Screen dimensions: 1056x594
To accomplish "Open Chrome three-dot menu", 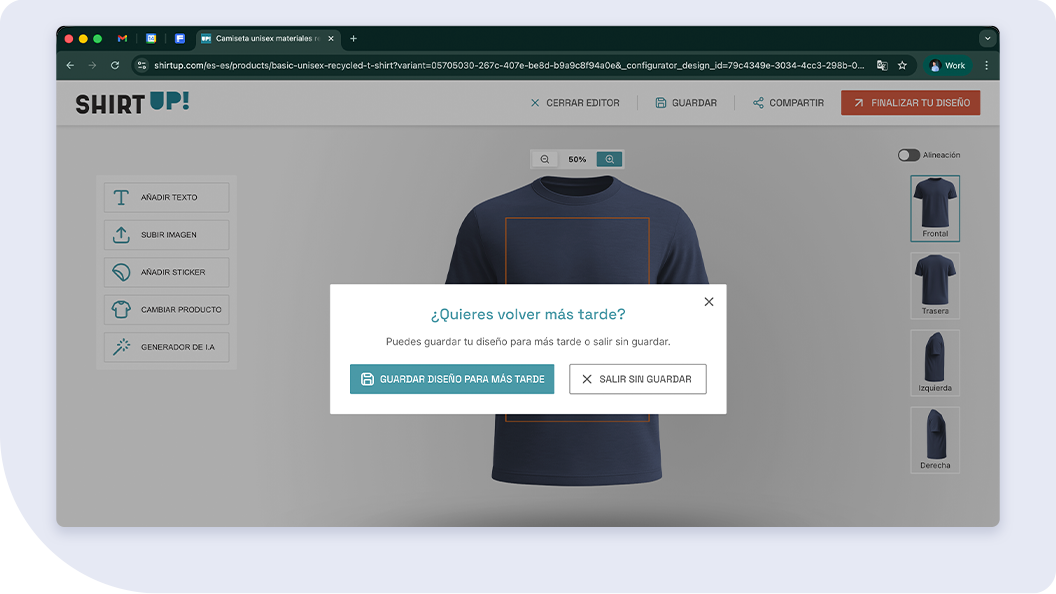I will coord(987,65).
